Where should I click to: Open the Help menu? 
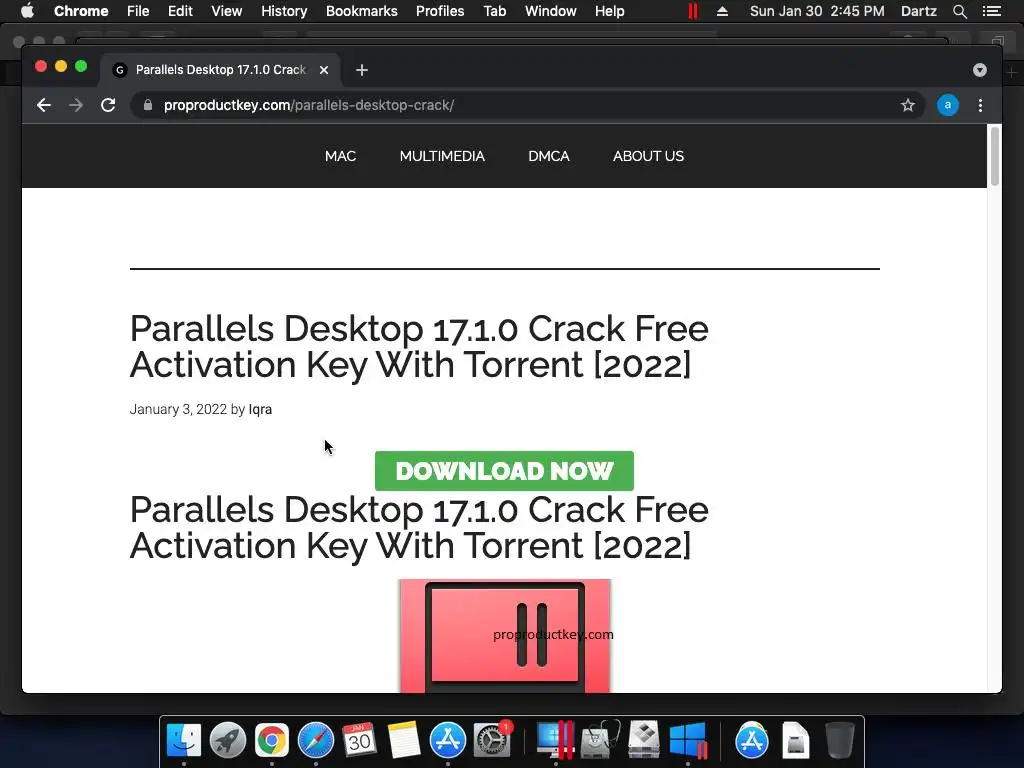609,11
